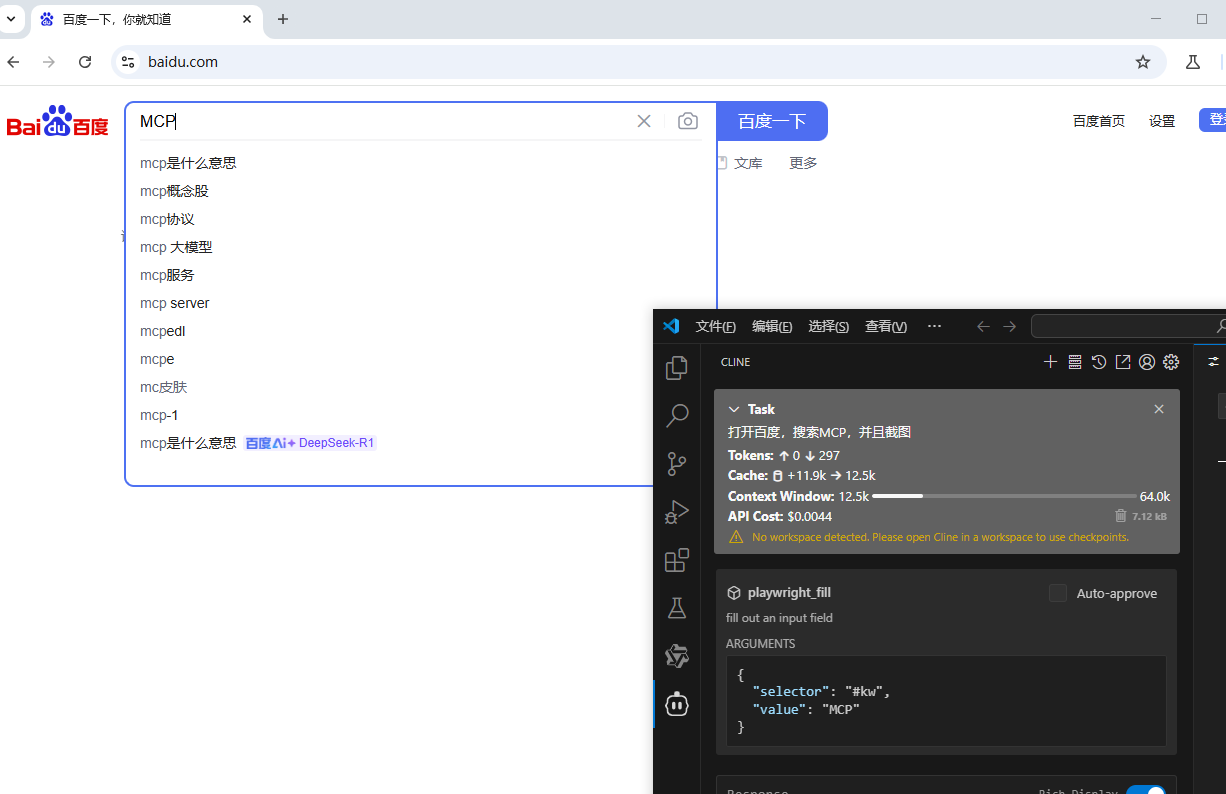The height and width of the screenshot is (794, 1226).
Task: View site information icon in address bar
Action: click(x=127, y=62)
